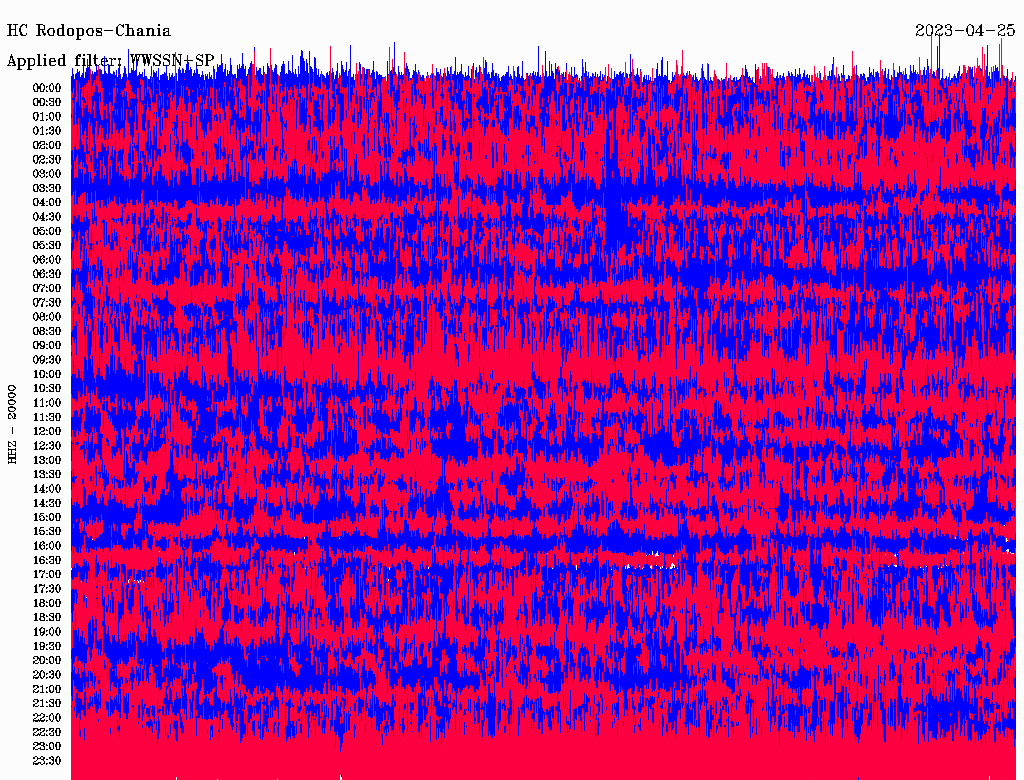Screen dimensions: 1024x780
Task: Click the '22:30' time label
Action: point(47,732)
